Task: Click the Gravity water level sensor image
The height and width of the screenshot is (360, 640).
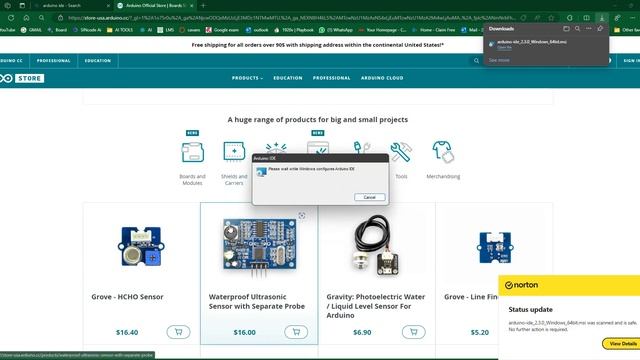Action: click(x=376, y=245)
